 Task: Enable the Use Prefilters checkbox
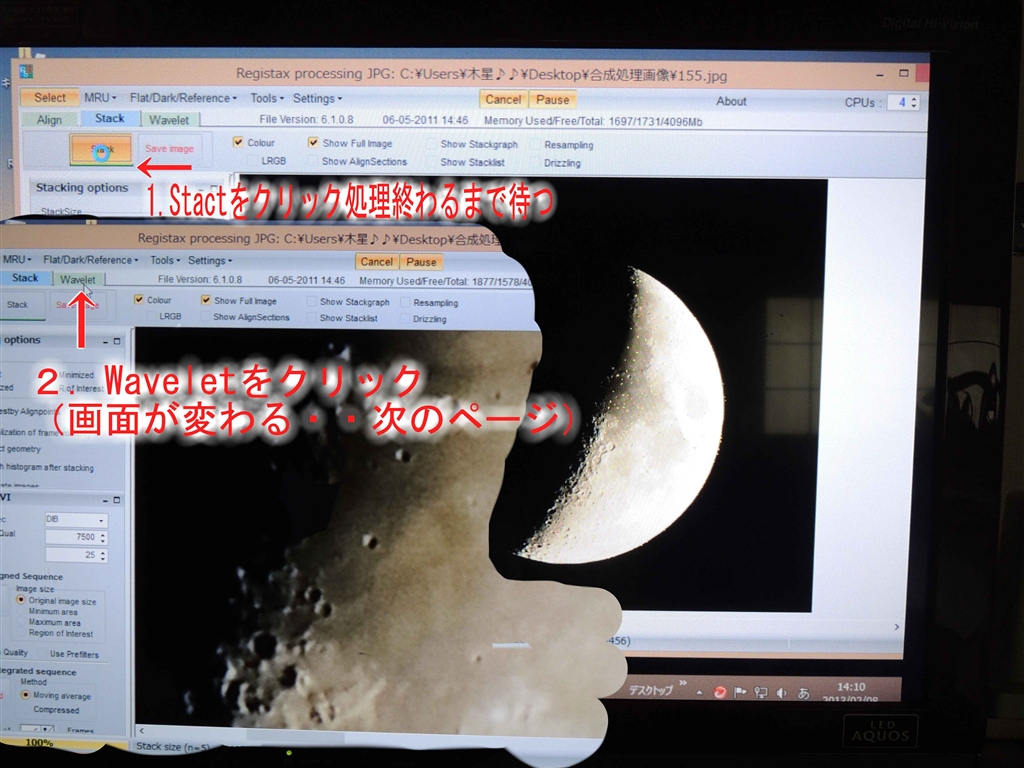pos(42,653)
